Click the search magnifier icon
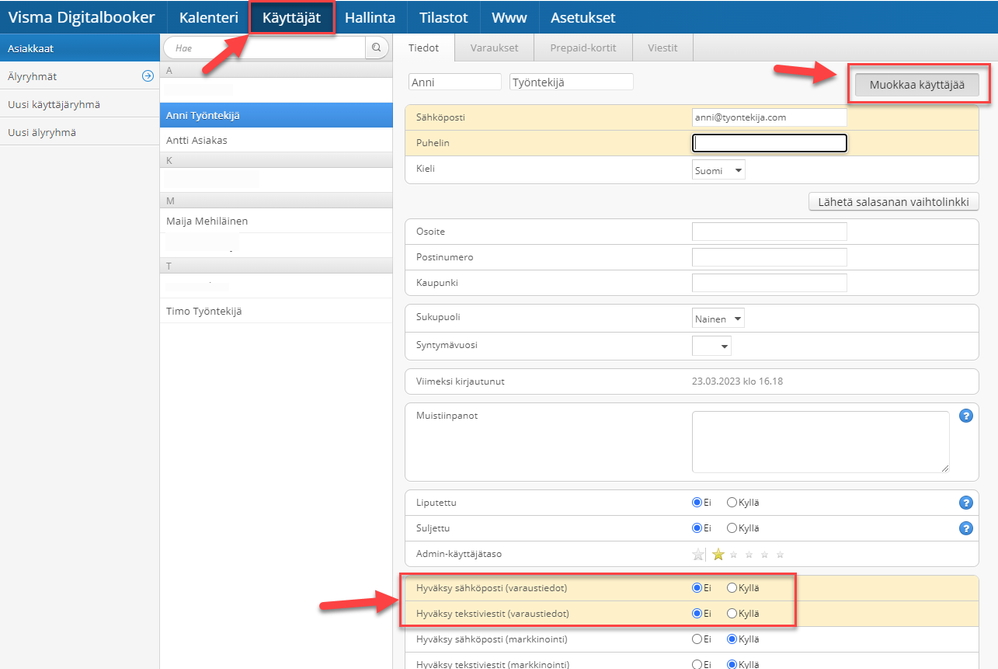This screenshot has height=669, width=998. pyautogui.click(x=376, y=48)
